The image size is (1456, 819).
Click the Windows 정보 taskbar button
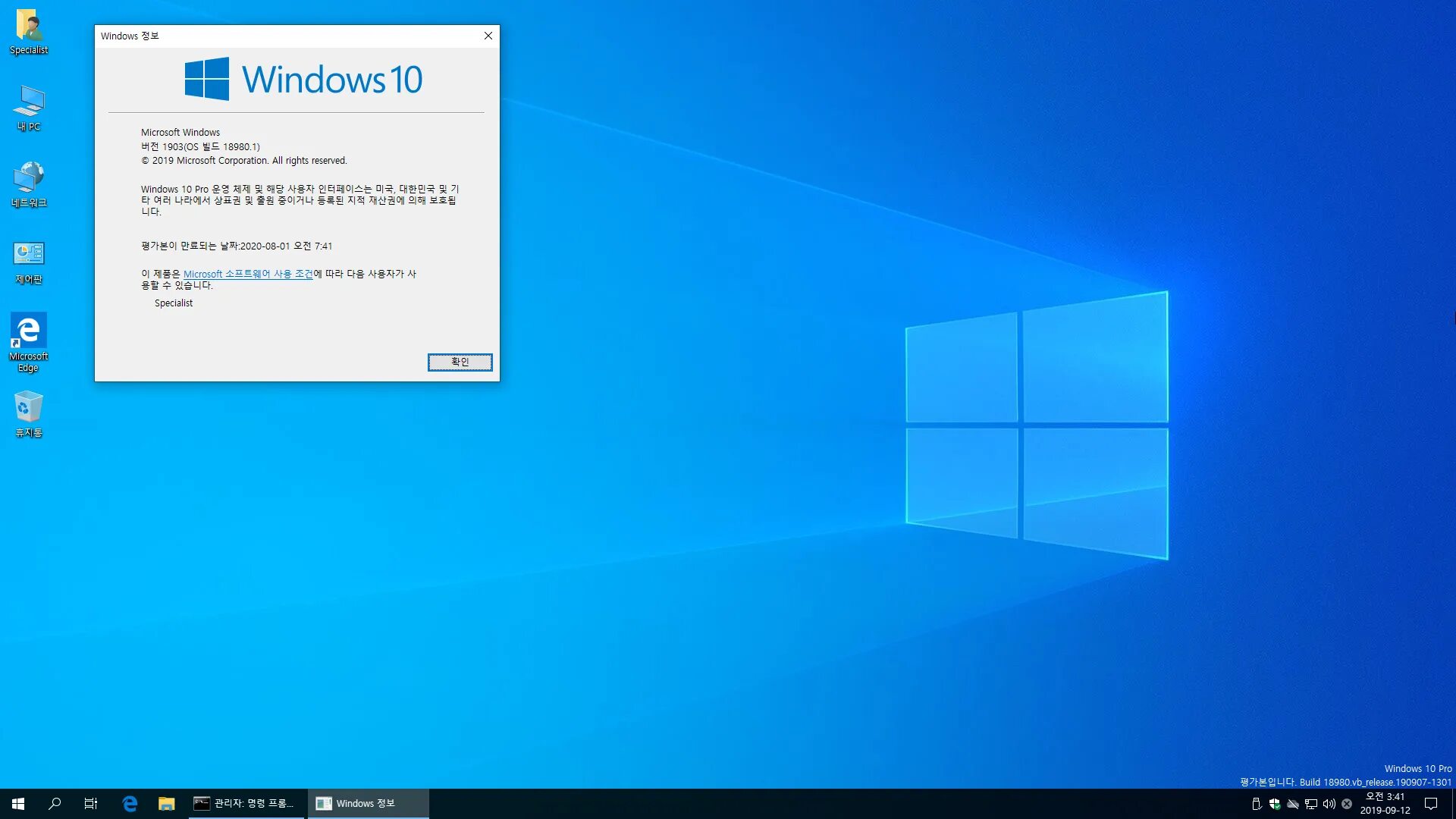click(367, 803)
